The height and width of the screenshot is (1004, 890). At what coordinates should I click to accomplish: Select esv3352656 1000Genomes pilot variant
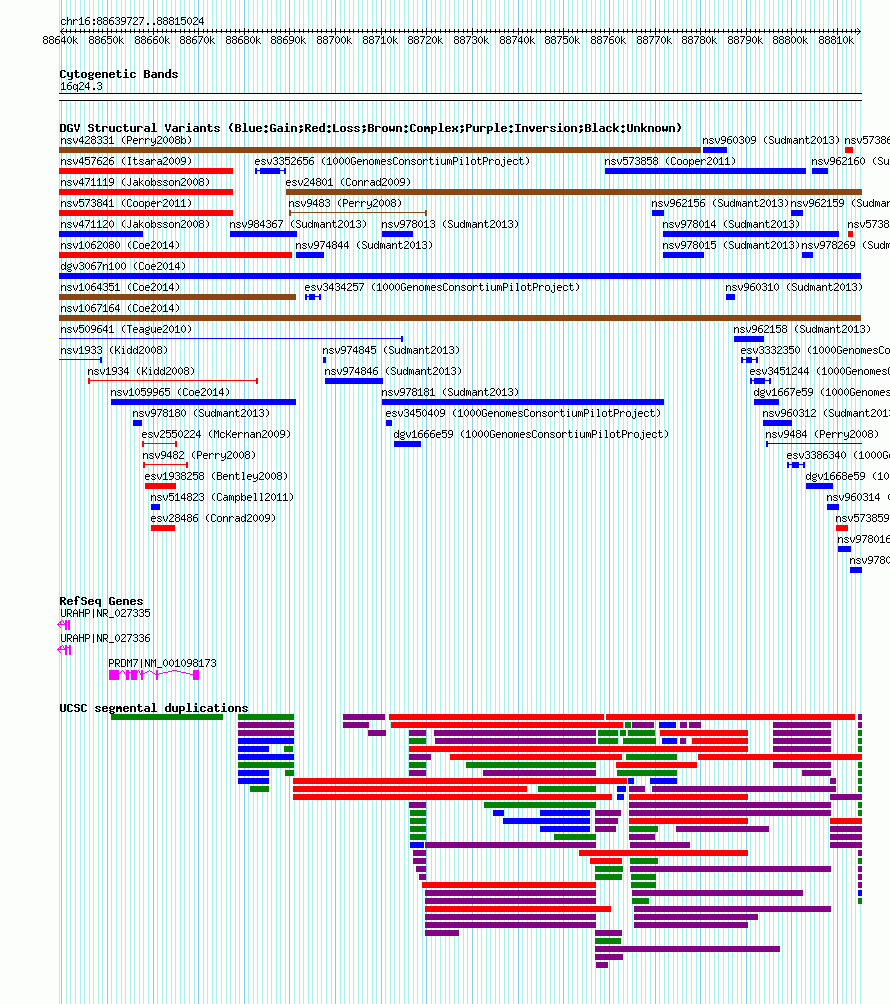(x=392, y=161)
